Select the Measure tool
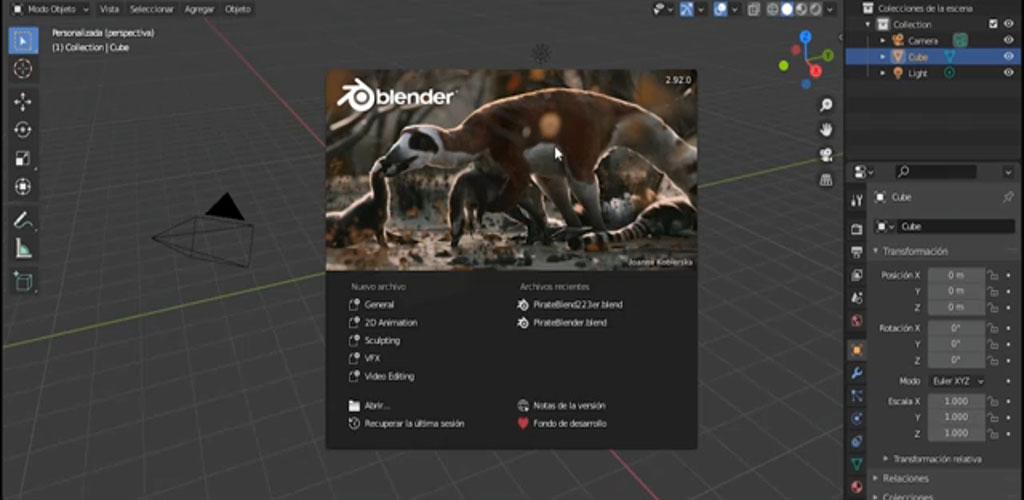 tap(23, 248)
